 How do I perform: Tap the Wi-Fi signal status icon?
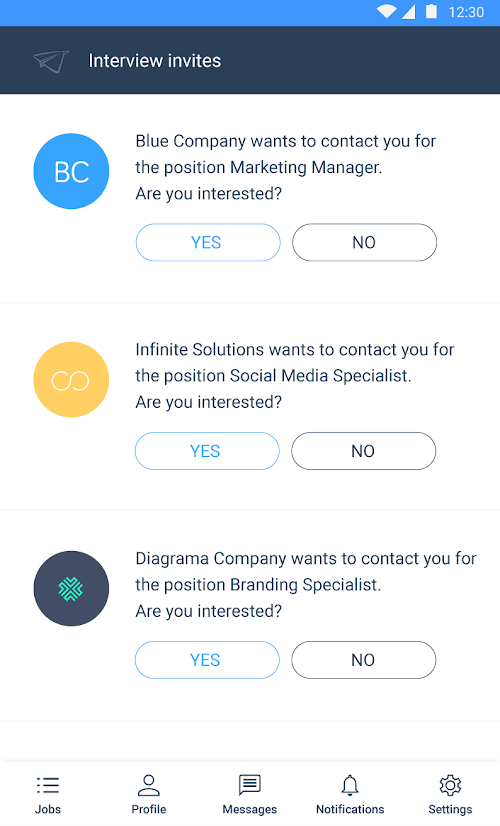coord(387,12)
